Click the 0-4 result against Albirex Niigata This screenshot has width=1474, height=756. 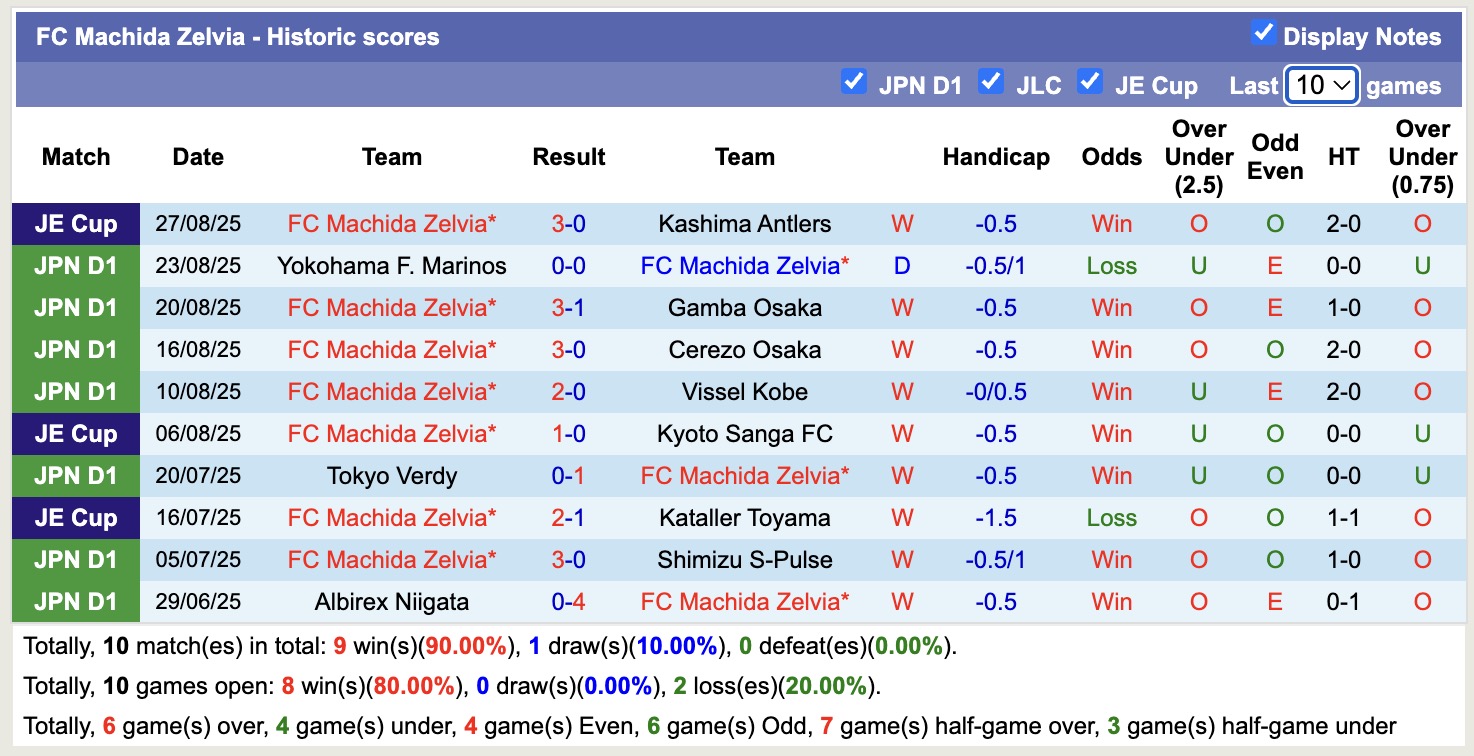(x=568, y=602)
